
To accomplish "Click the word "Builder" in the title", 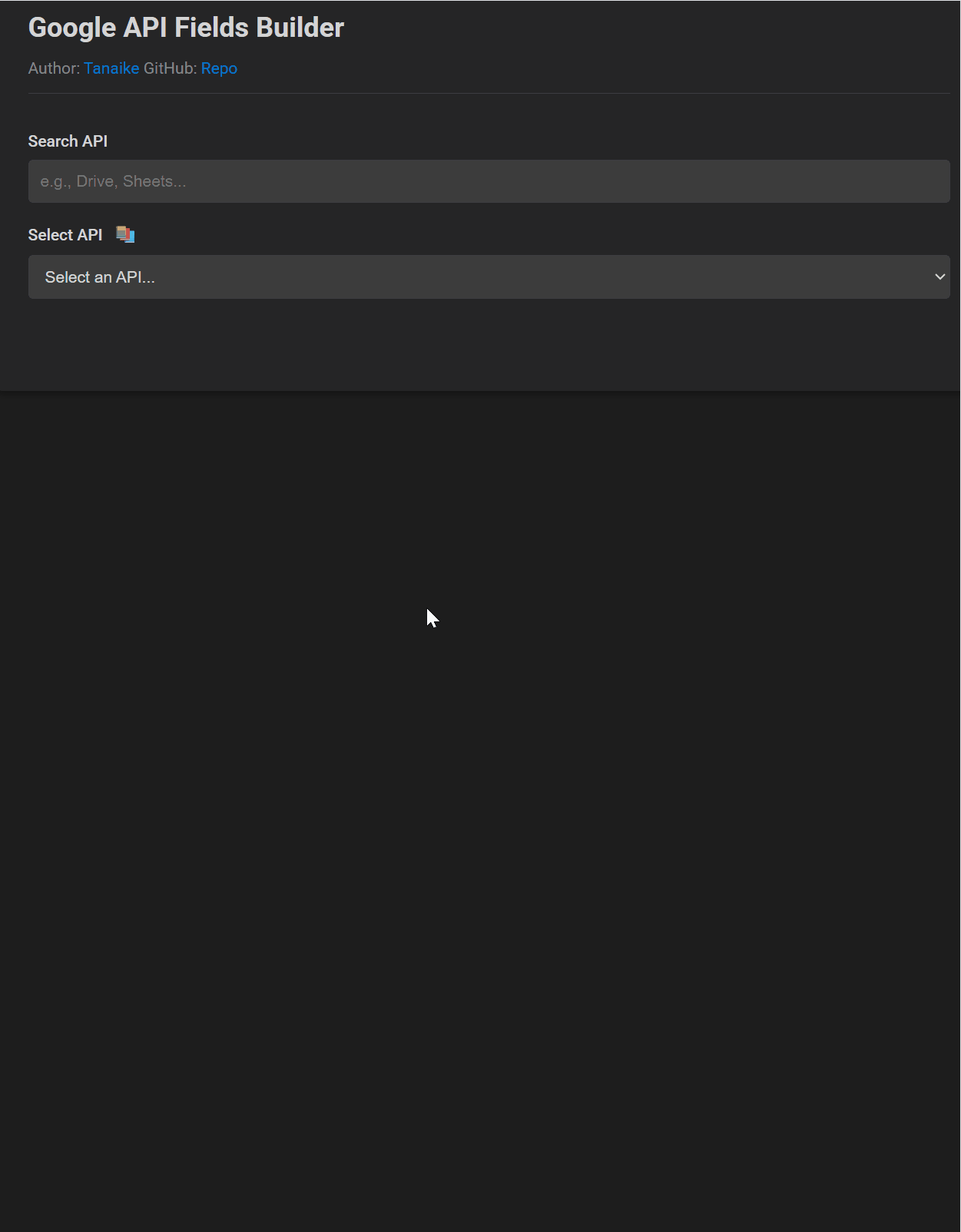I will 300,28.
